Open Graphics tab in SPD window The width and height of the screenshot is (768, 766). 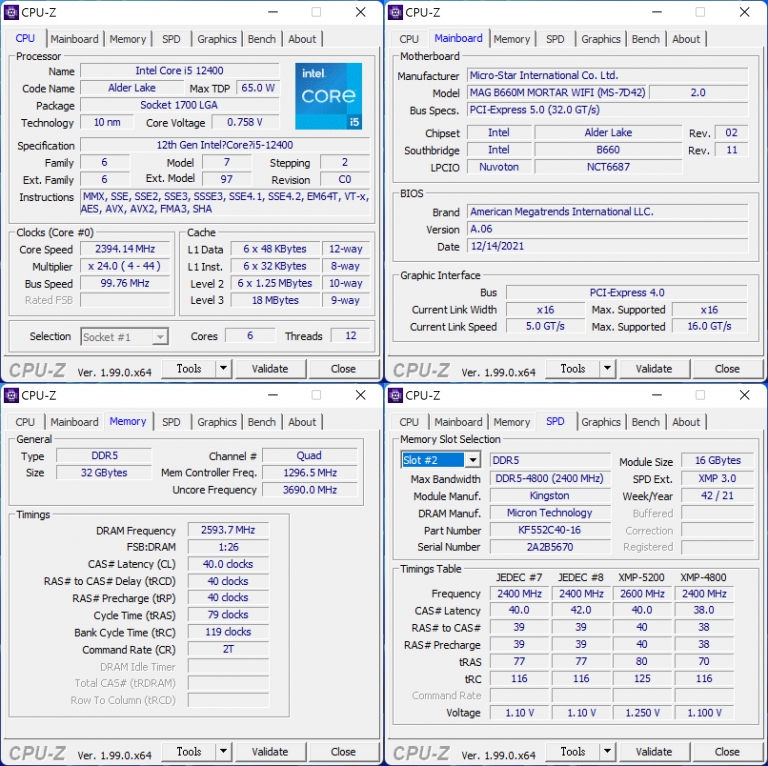pyautogui.click(x=601, y=422)
